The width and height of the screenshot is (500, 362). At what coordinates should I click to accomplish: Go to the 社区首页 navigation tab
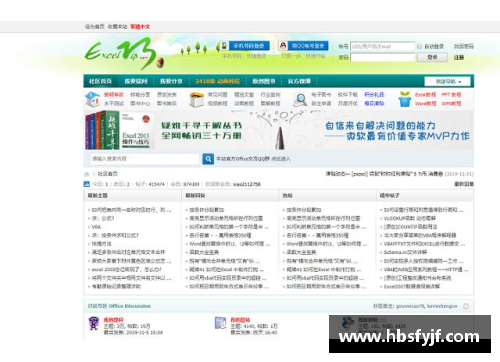point(100,81)
